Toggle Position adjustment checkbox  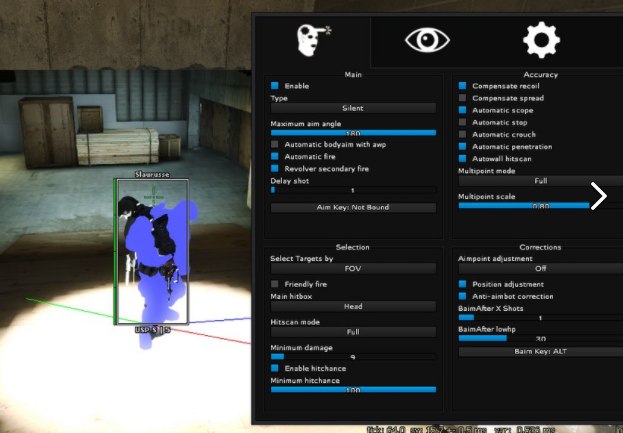[x=462, y=284]
